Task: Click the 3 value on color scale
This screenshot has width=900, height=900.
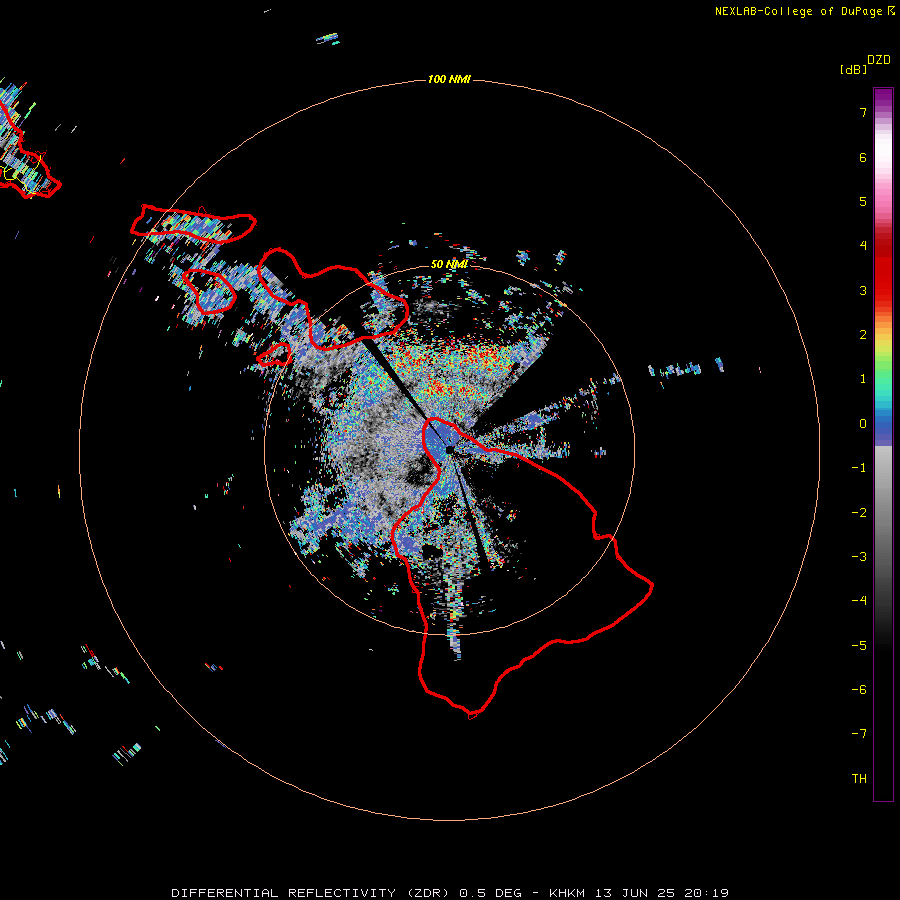Action: click(863, 290)
